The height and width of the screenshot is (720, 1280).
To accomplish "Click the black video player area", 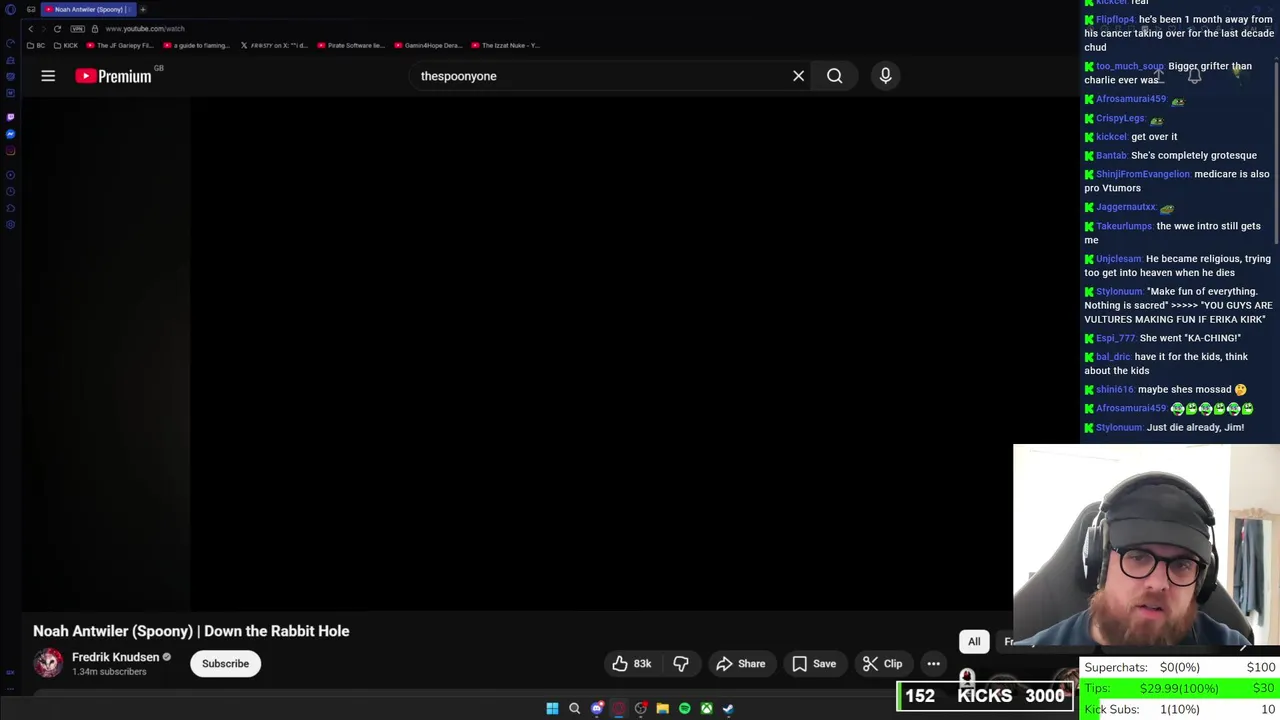I will click(x=600, y=352).
